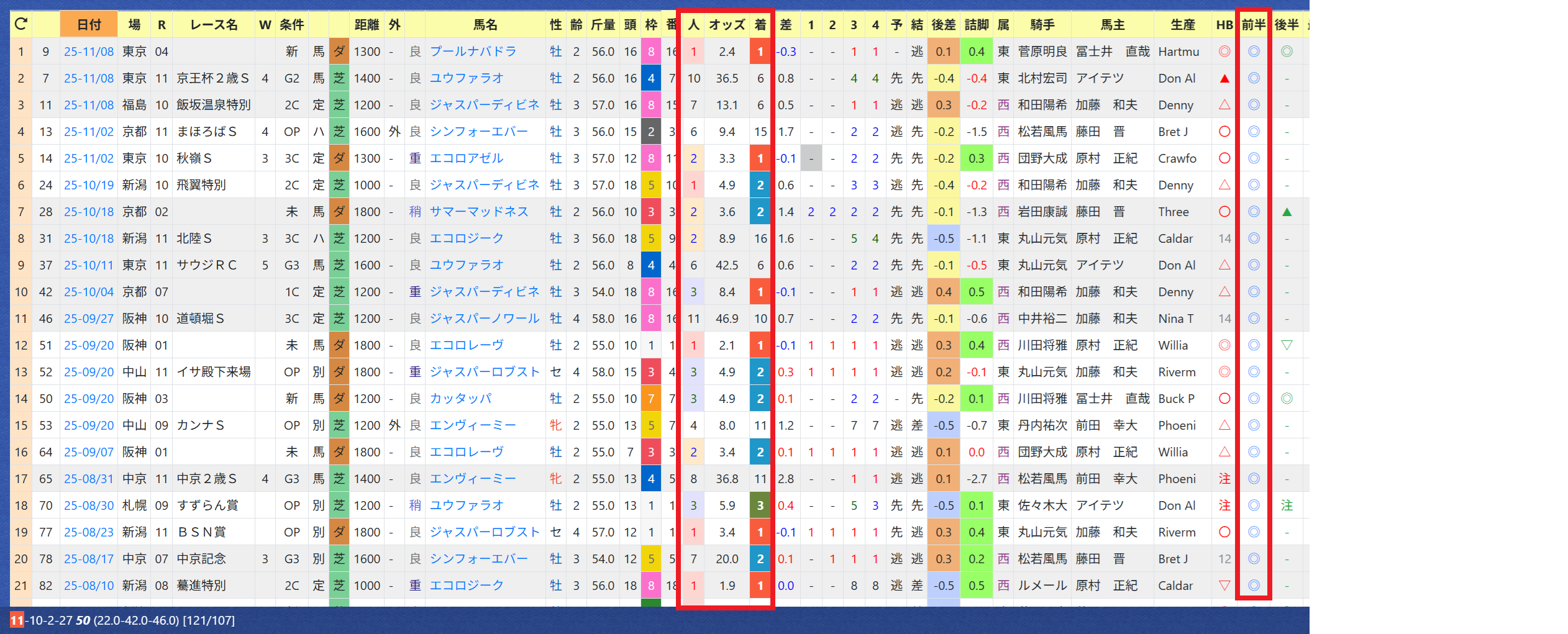Open the 25-08/17 date link
Screen dimensions: 1568x634
coord(89,559)
